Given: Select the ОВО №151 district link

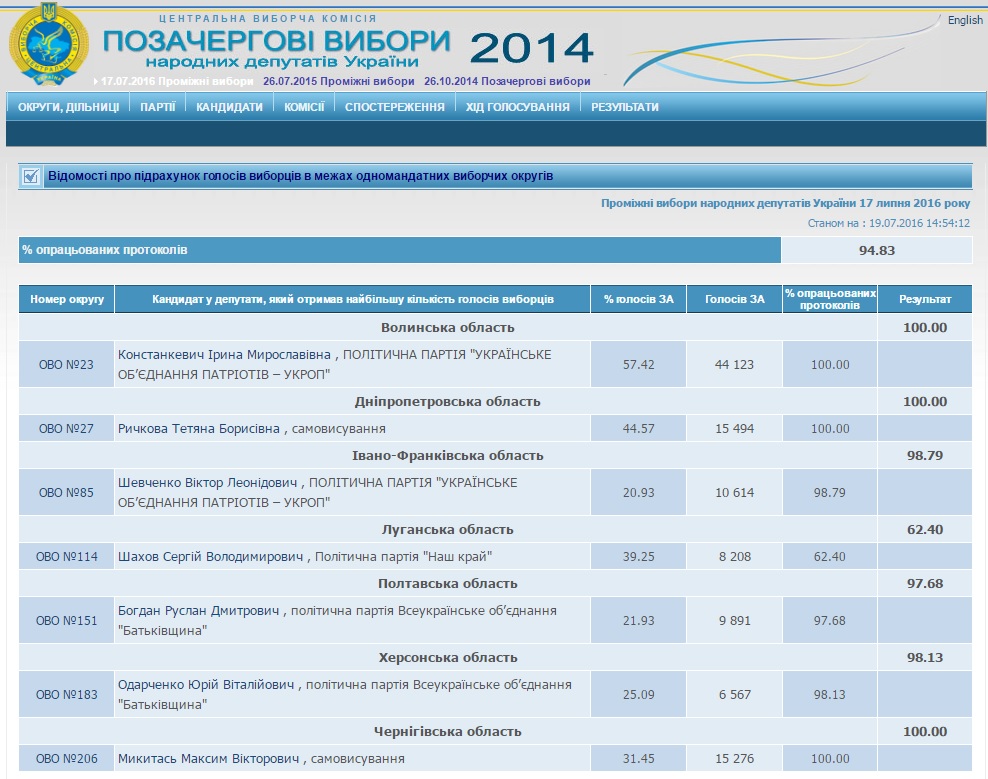Looking at the screenshot, I should [x=66, y=621].
